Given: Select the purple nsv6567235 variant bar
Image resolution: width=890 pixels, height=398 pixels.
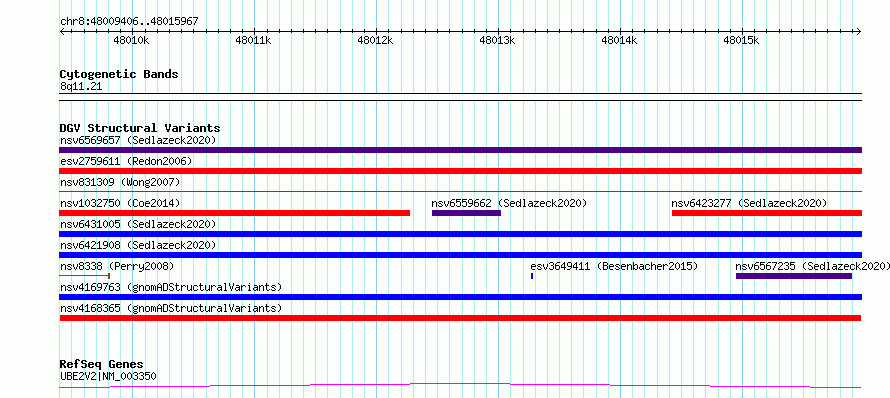Looking at the screenshot, I should click(794, 276).
